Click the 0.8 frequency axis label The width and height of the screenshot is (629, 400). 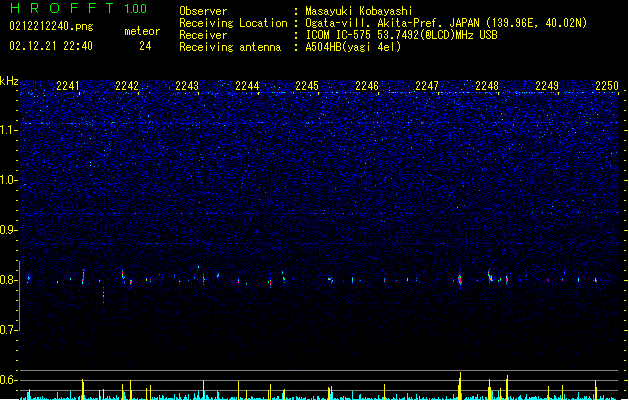[x=8, y=280]
